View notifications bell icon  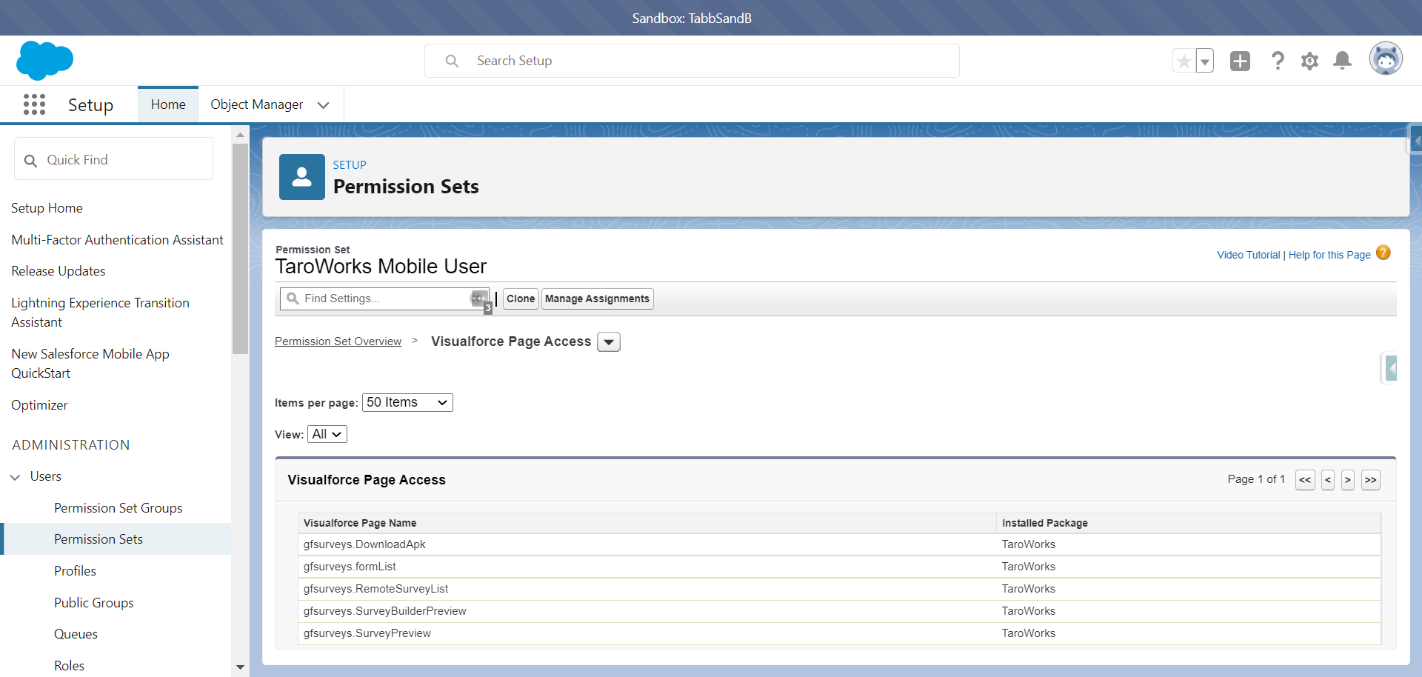1343,61
